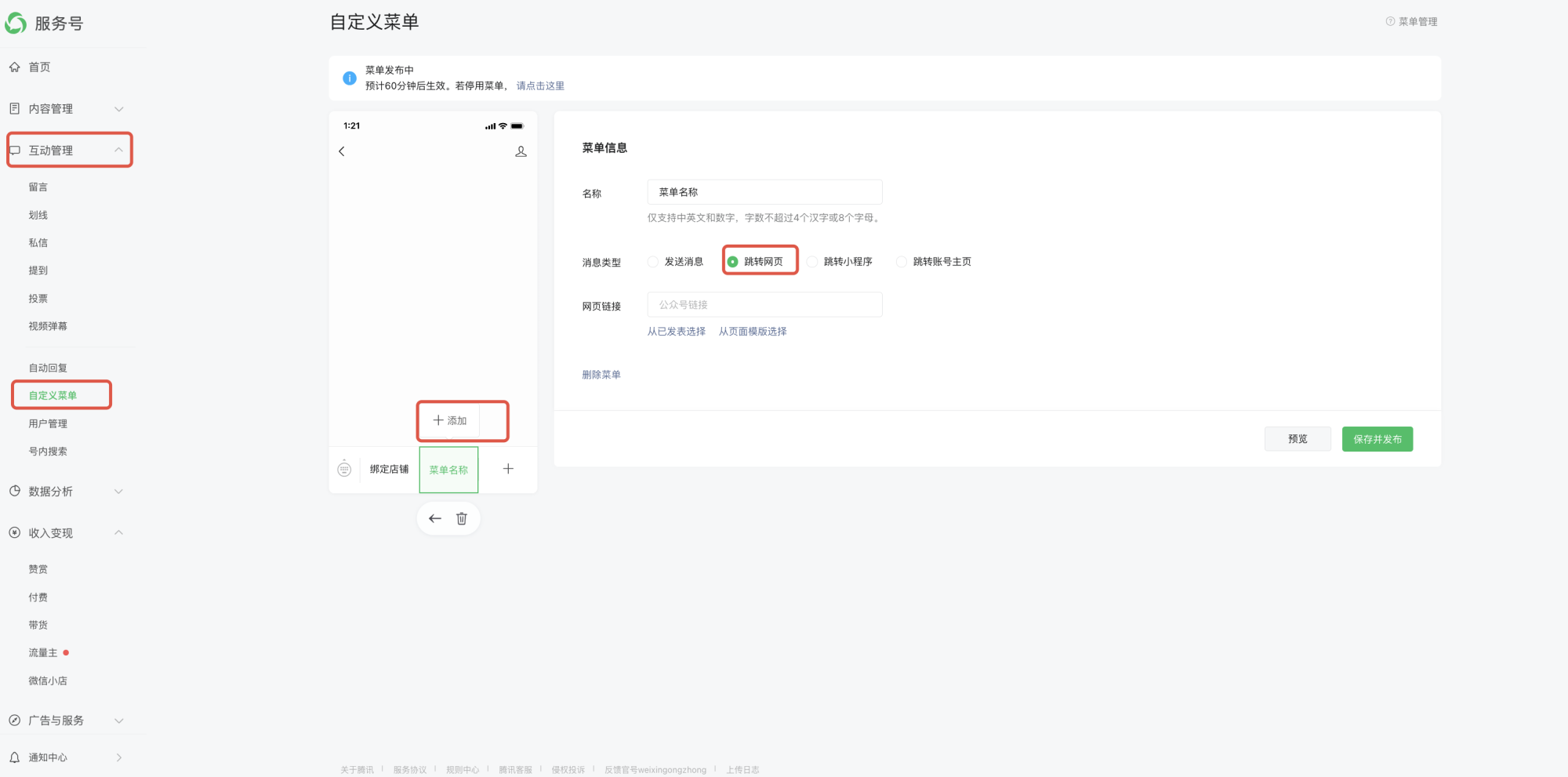
Task: Click the plus icon to add menu
Action: 508,469
